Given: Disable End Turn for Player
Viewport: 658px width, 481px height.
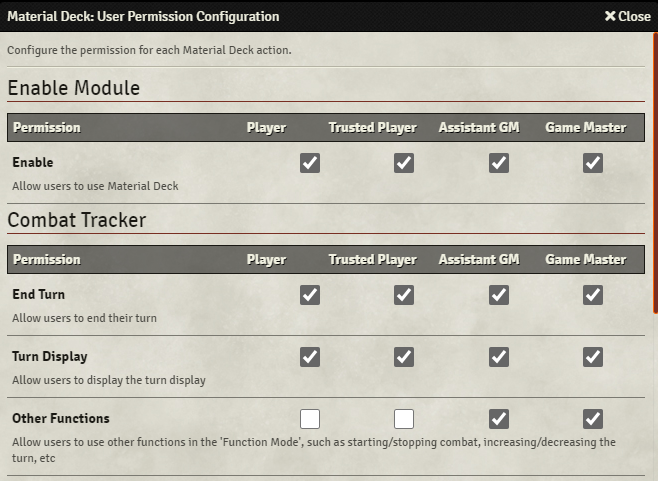Looking at the screenshot, I should (x=310, y=295).
